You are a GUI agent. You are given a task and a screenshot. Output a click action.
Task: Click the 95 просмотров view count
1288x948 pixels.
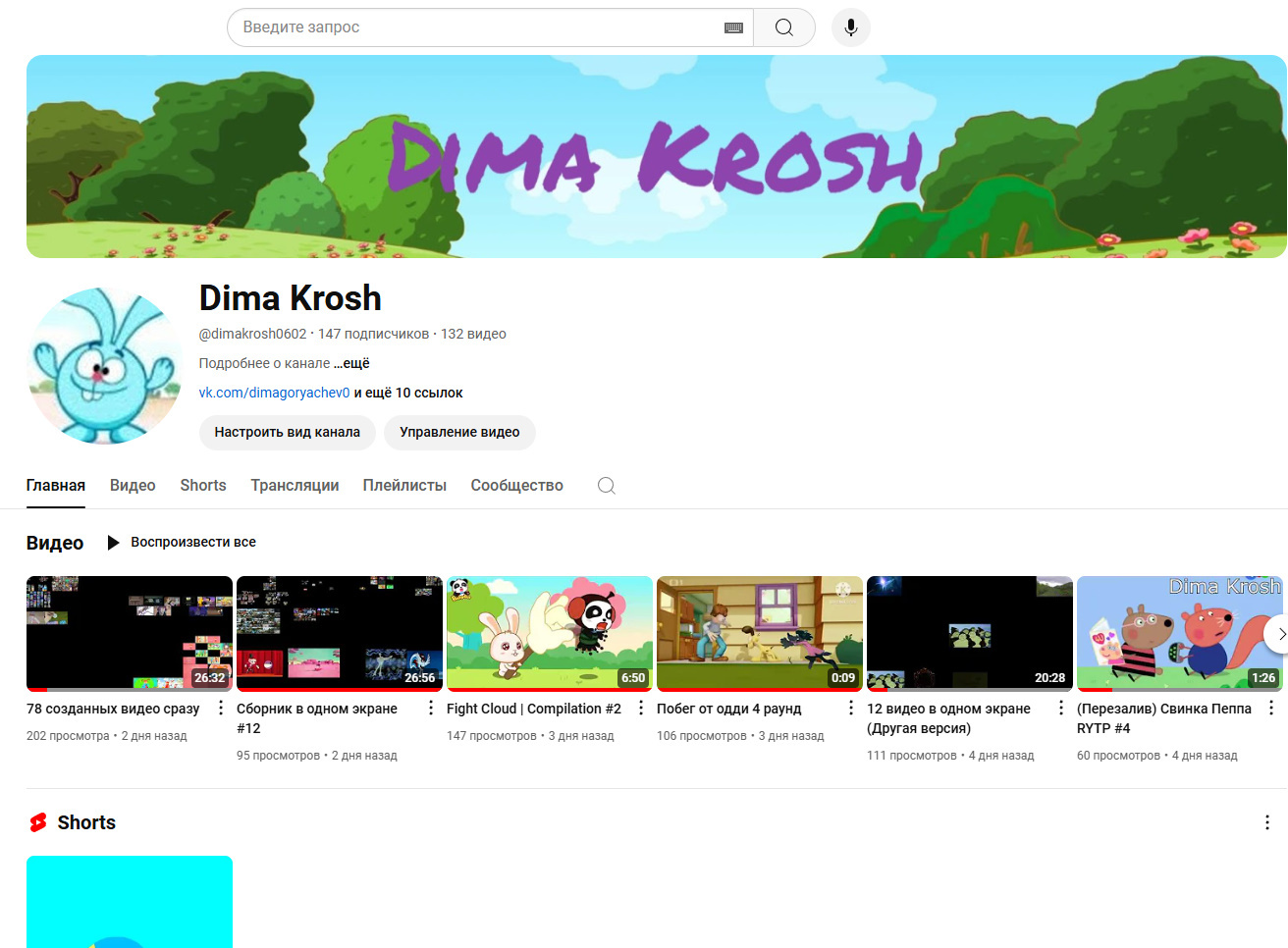279,756
